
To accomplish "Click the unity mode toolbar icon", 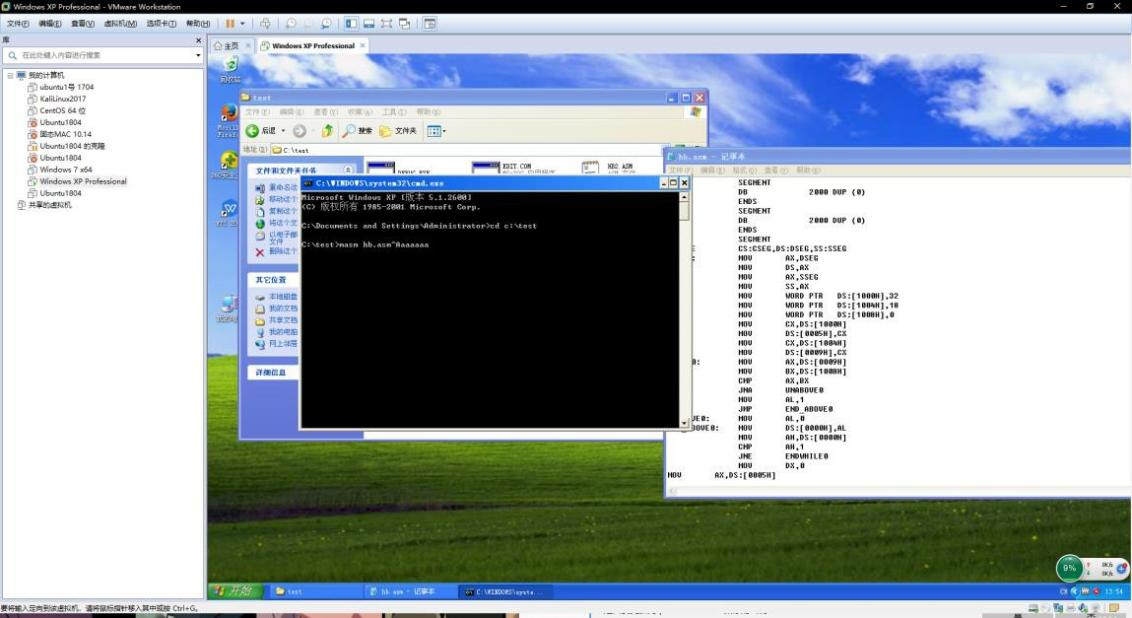I will (404, 24).
